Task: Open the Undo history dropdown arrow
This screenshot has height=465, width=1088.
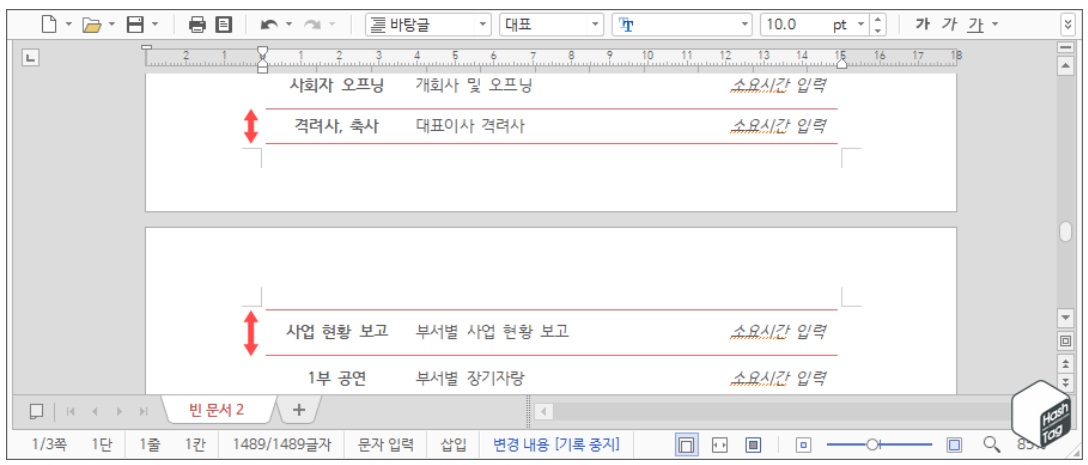Action: (x=289, y=25)
